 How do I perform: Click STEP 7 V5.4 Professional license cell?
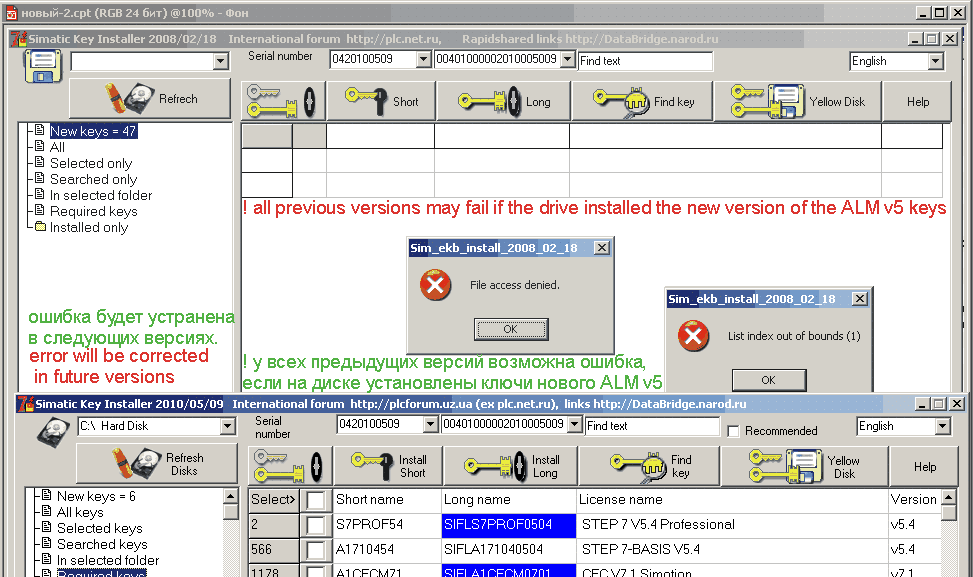(x=732, y=525)
